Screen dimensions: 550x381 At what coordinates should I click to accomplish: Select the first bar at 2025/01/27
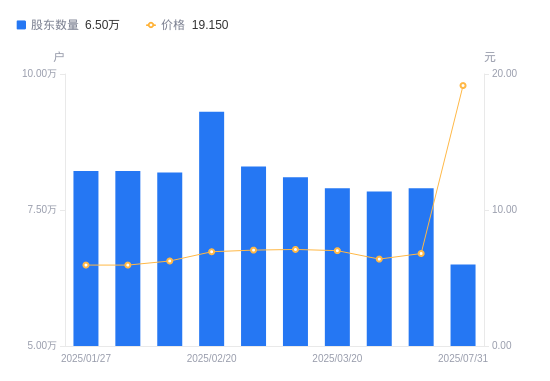coord(86,259)
